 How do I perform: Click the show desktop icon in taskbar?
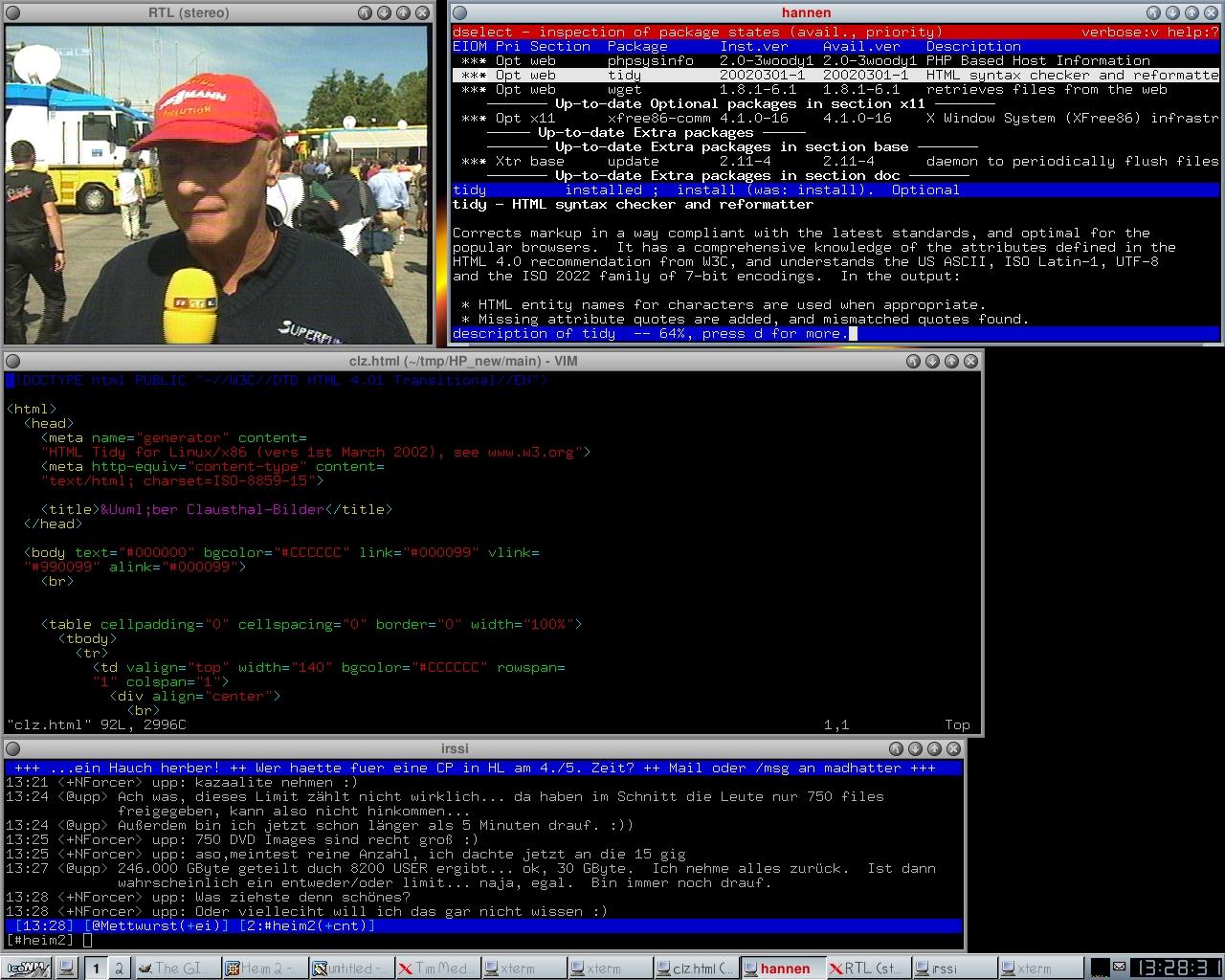click(x=67, y=968)
